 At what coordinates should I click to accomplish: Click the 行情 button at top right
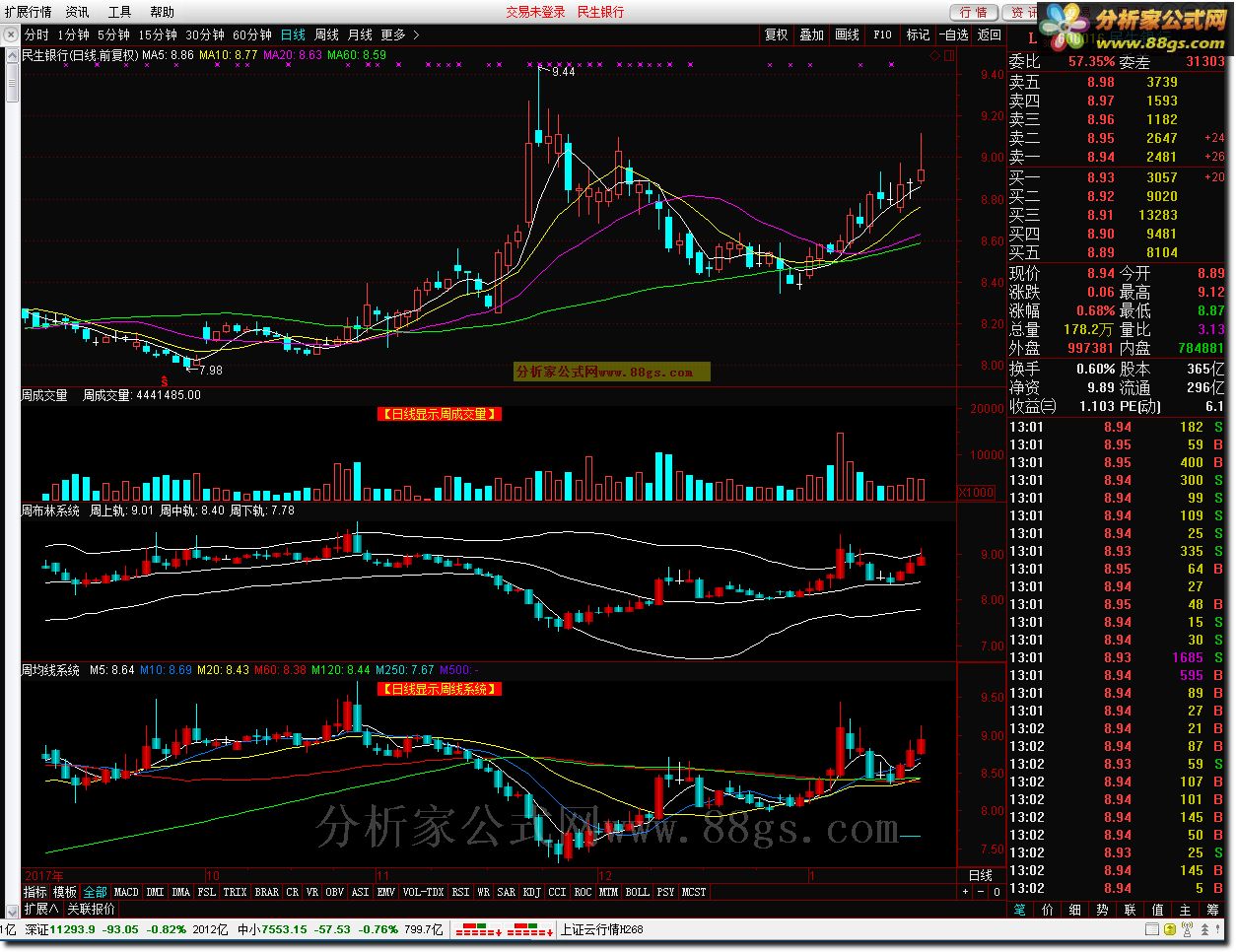click(x=973, y=12)
